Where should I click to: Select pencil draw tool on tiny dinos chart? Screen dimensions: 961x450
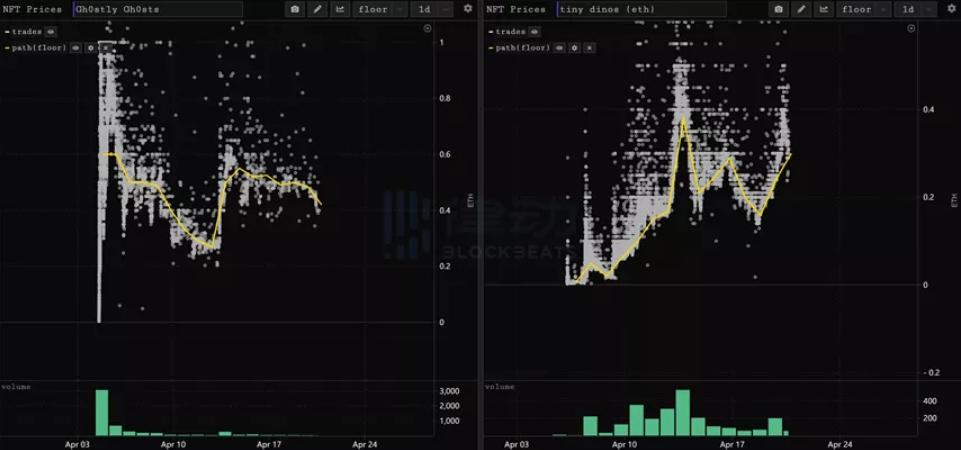click(802, 9)
